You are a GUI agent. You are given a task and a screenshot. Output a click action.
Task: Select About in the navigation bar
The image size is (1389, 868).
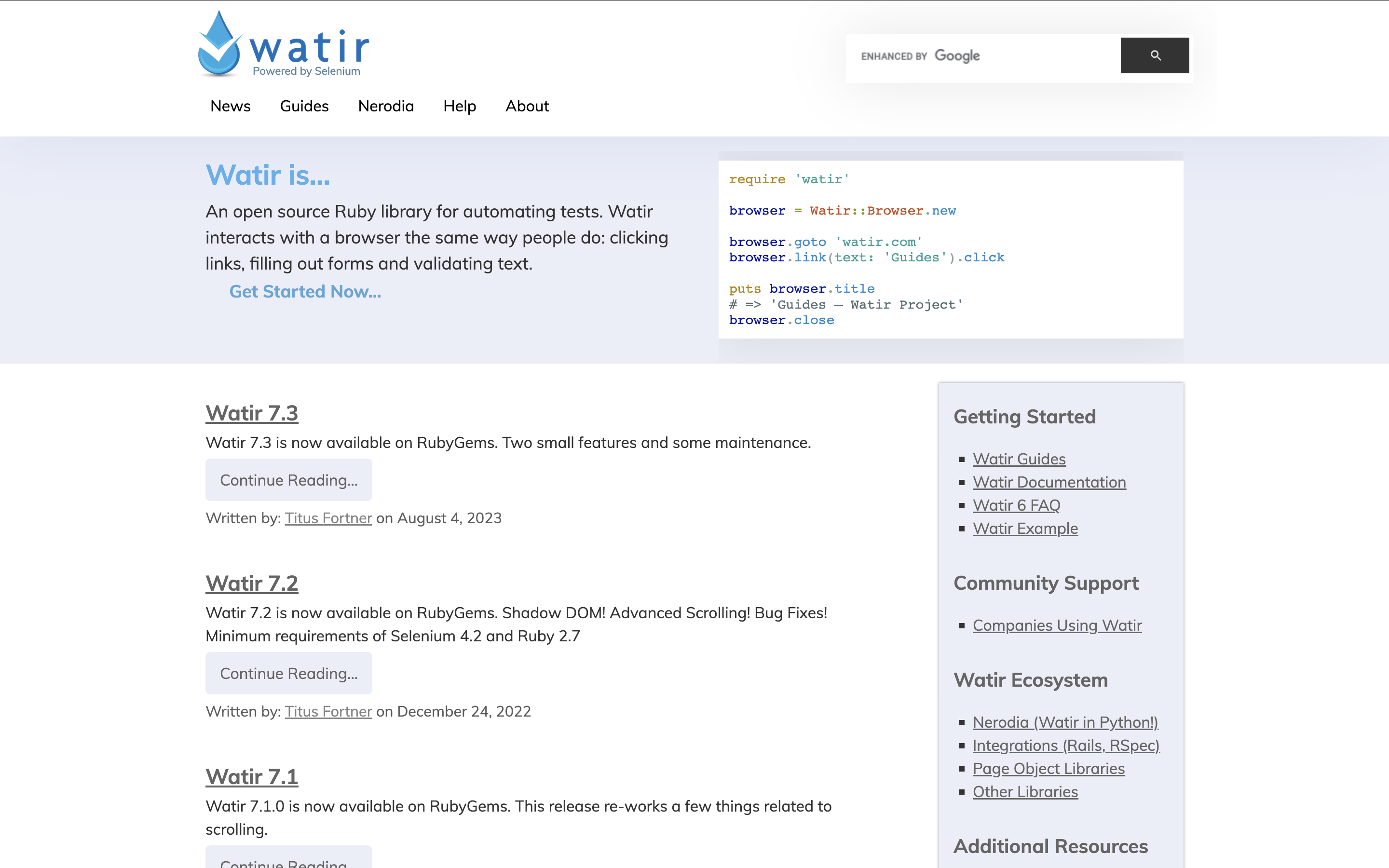coord(526,106)
